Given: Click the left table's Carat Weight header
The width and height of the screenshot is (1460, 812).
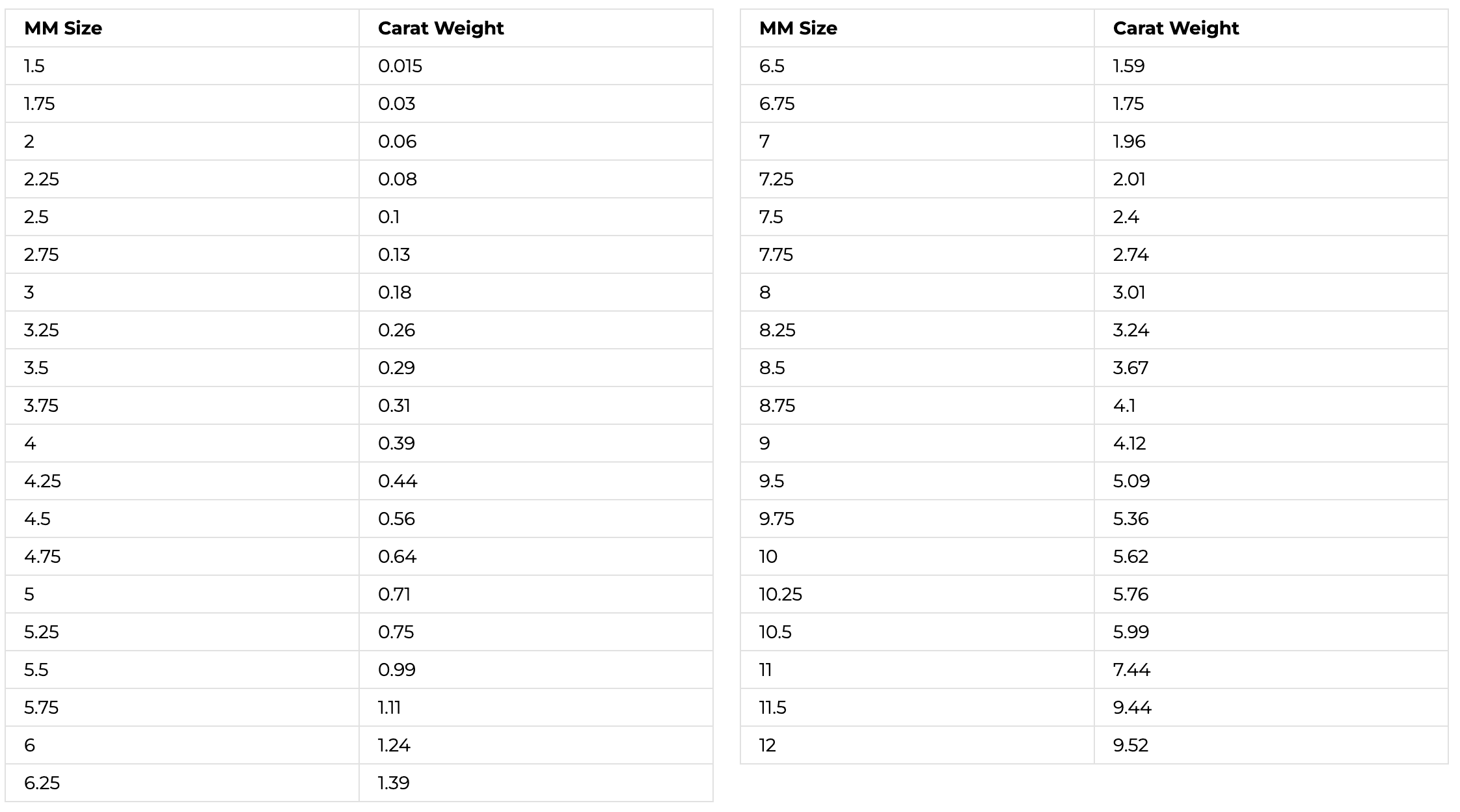Looking at the screenshot, I should click(x=440, y=28).
